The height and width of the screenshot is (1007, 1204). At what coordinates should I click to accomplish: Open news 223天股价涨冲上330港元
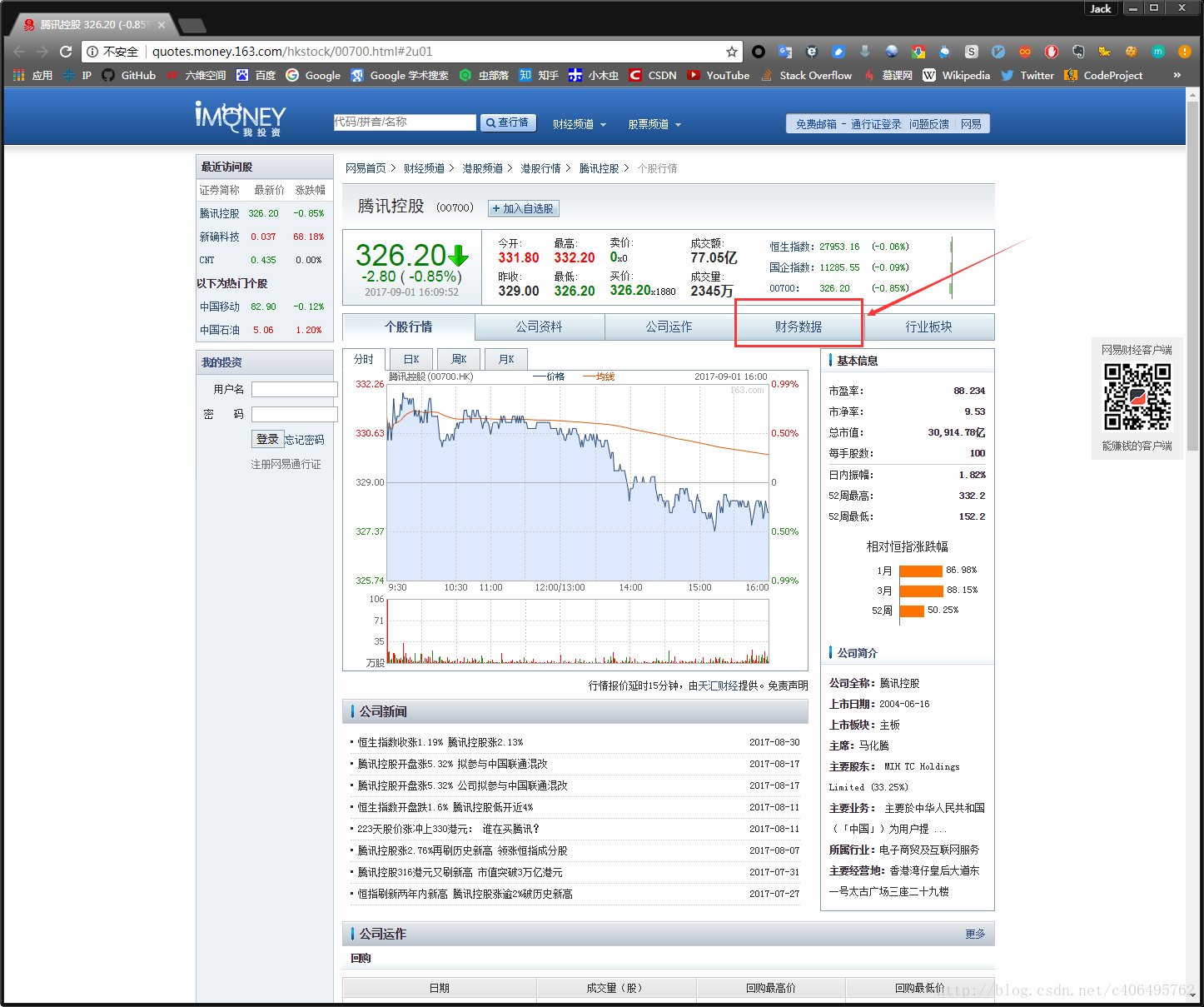point(448,829)
